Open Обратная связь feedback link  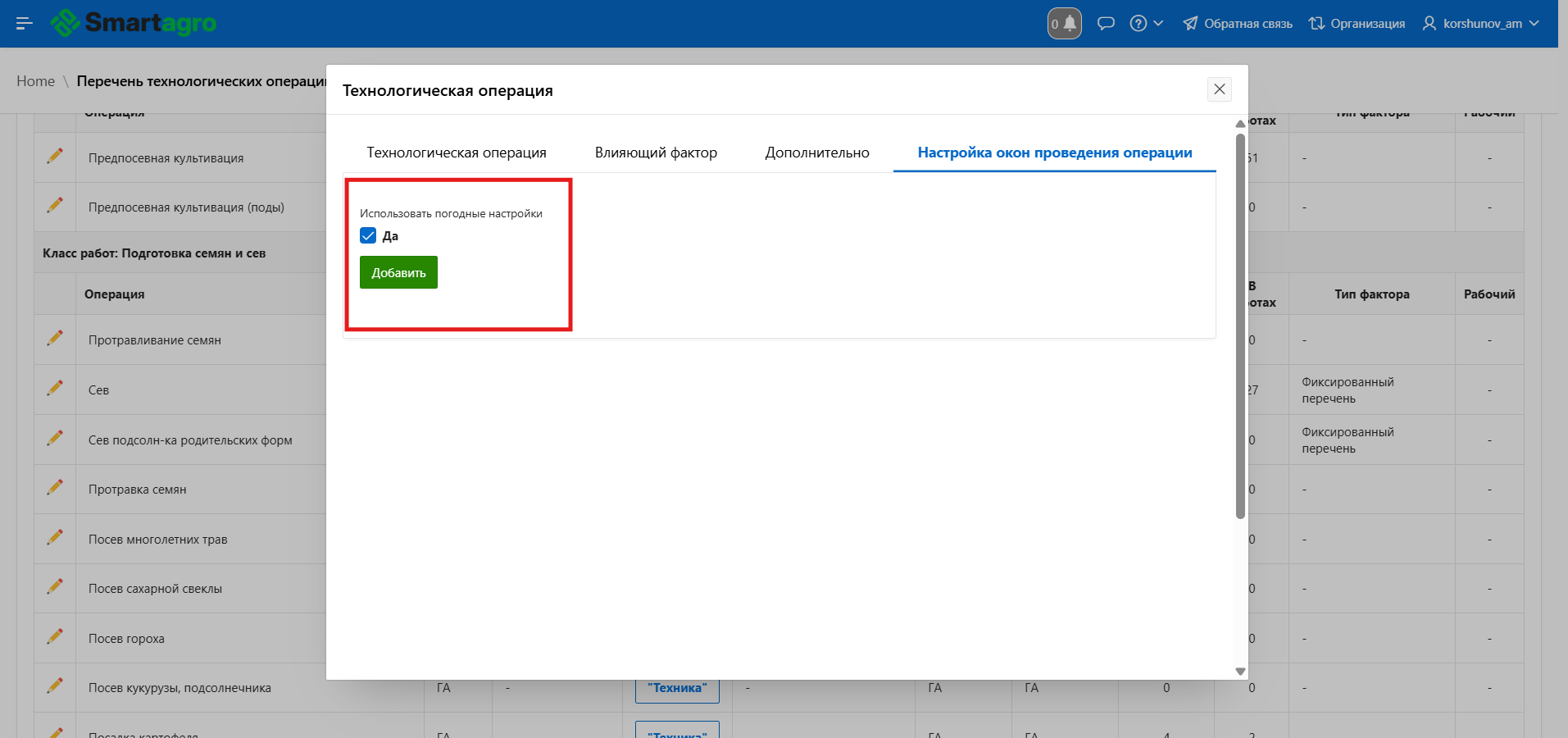coord(1238,23)
